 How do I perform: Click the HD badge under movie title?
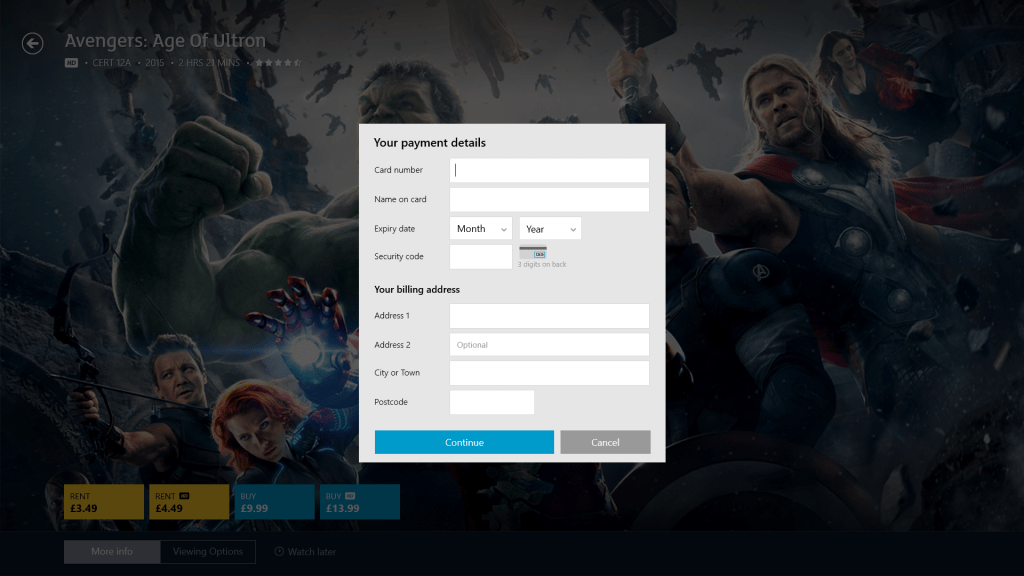click(71, 62)
